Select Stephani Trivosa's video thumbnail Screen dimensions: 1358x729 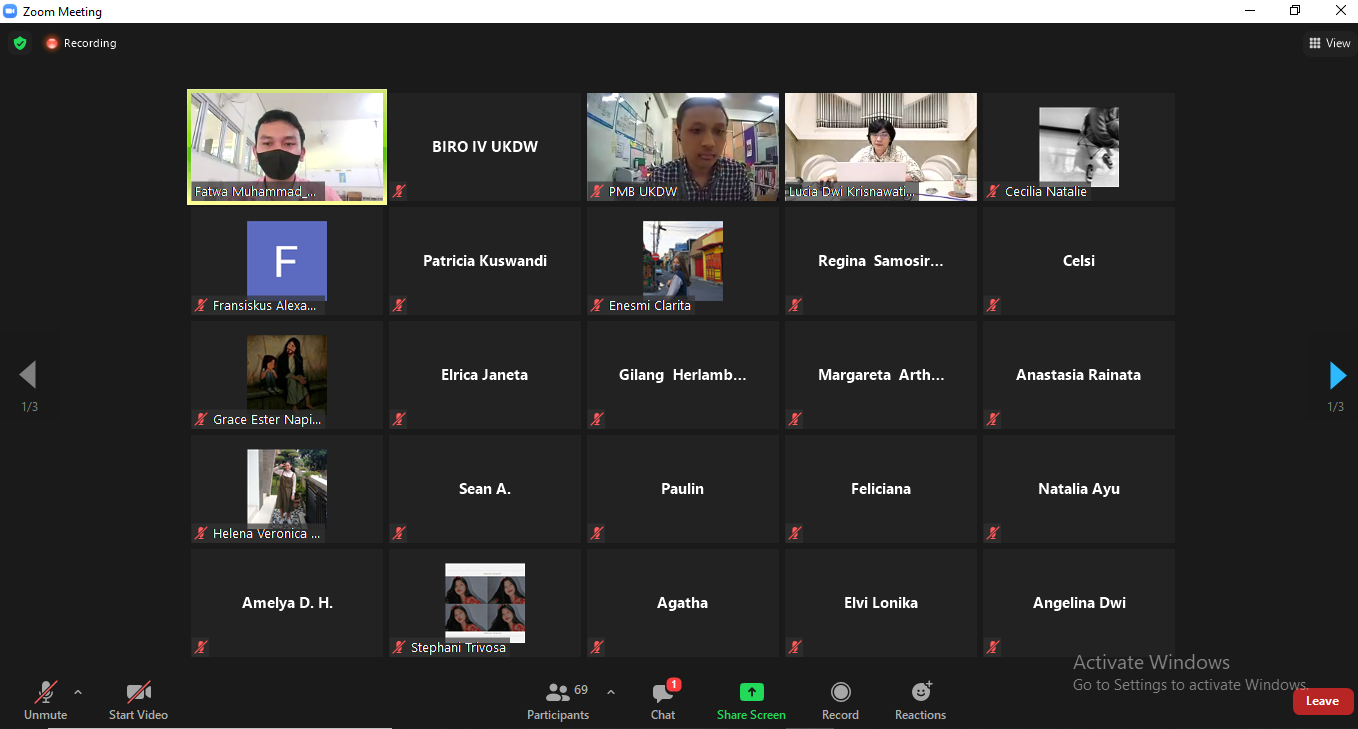484,600
